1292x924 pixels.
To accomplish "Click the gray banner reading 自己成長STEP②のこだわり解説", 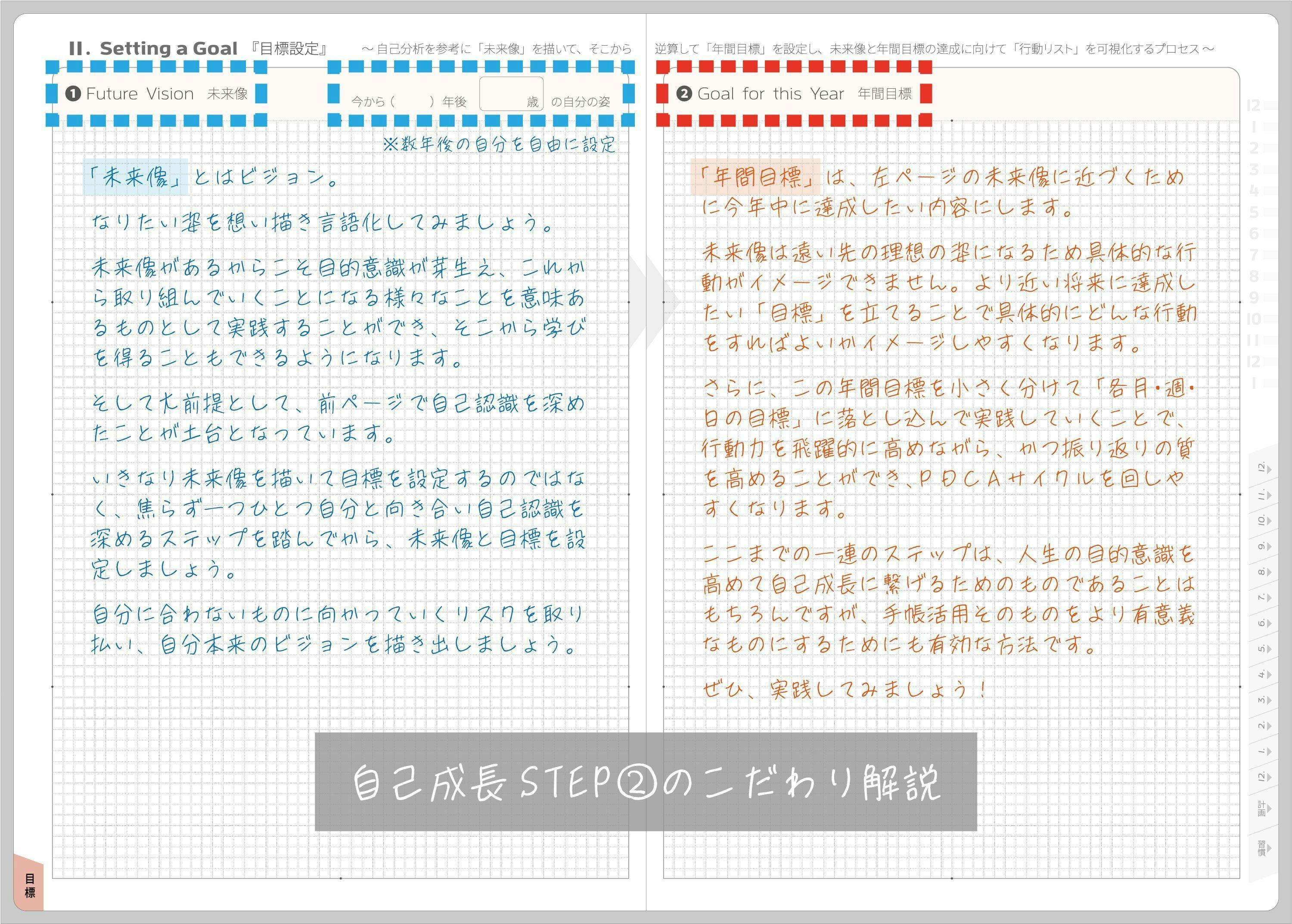I will [x=646, y=782].
